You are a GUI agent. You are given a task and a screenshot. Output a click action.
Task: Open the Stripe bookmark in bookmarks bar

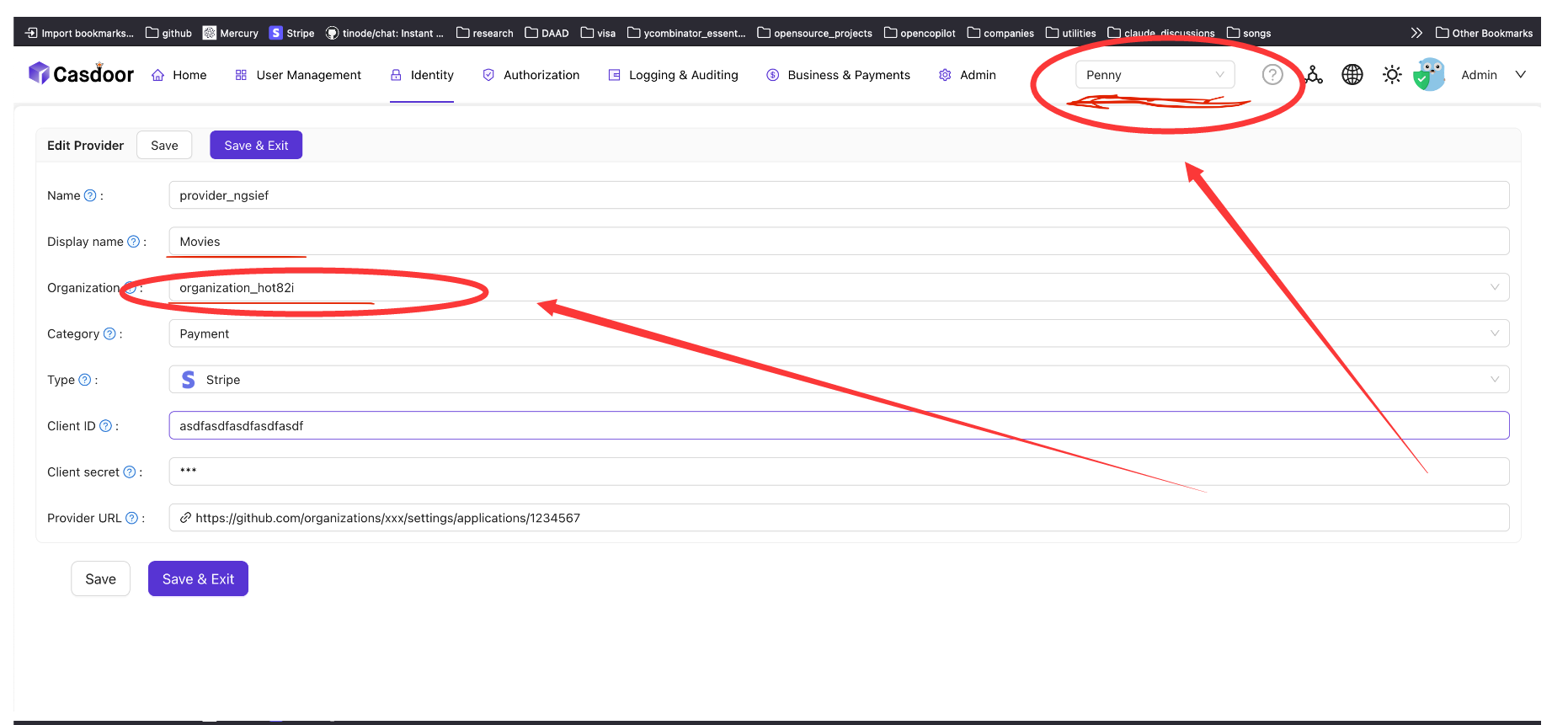tap(291, 33)
